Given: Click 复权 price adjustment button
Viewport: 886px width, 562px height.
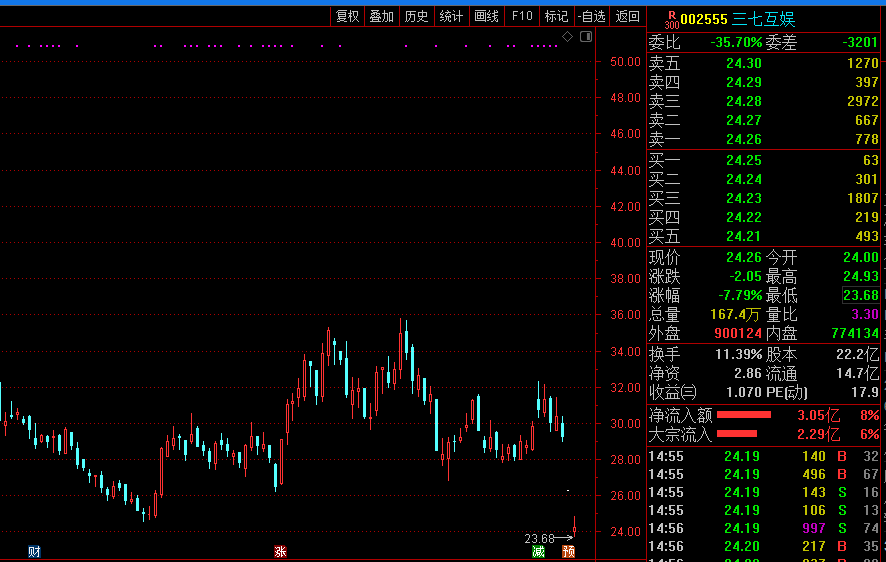Looking at the screenshot, I should point(347,16).
